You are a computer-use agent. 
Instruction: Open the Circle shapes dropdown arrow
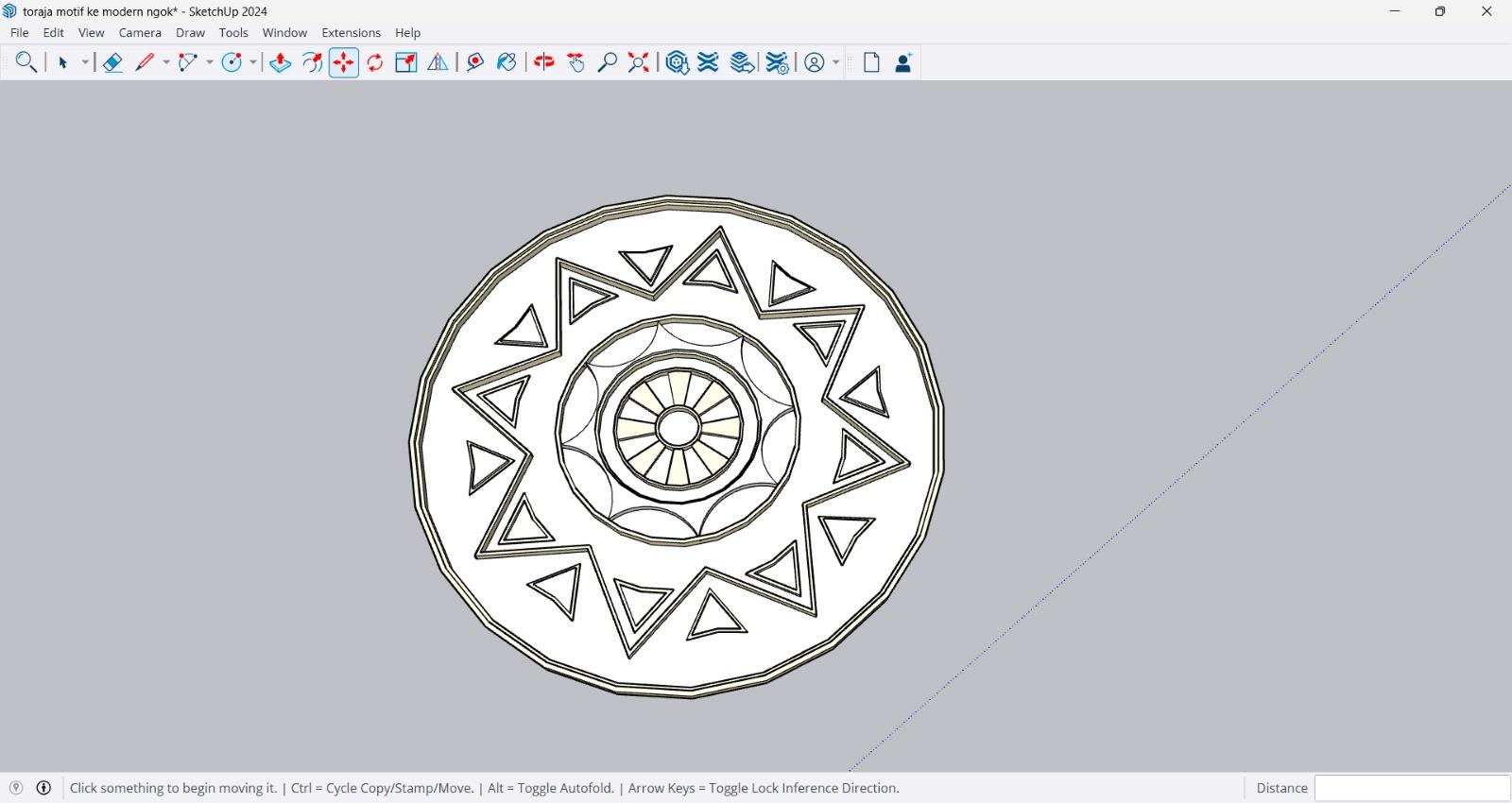click(253, 62)
